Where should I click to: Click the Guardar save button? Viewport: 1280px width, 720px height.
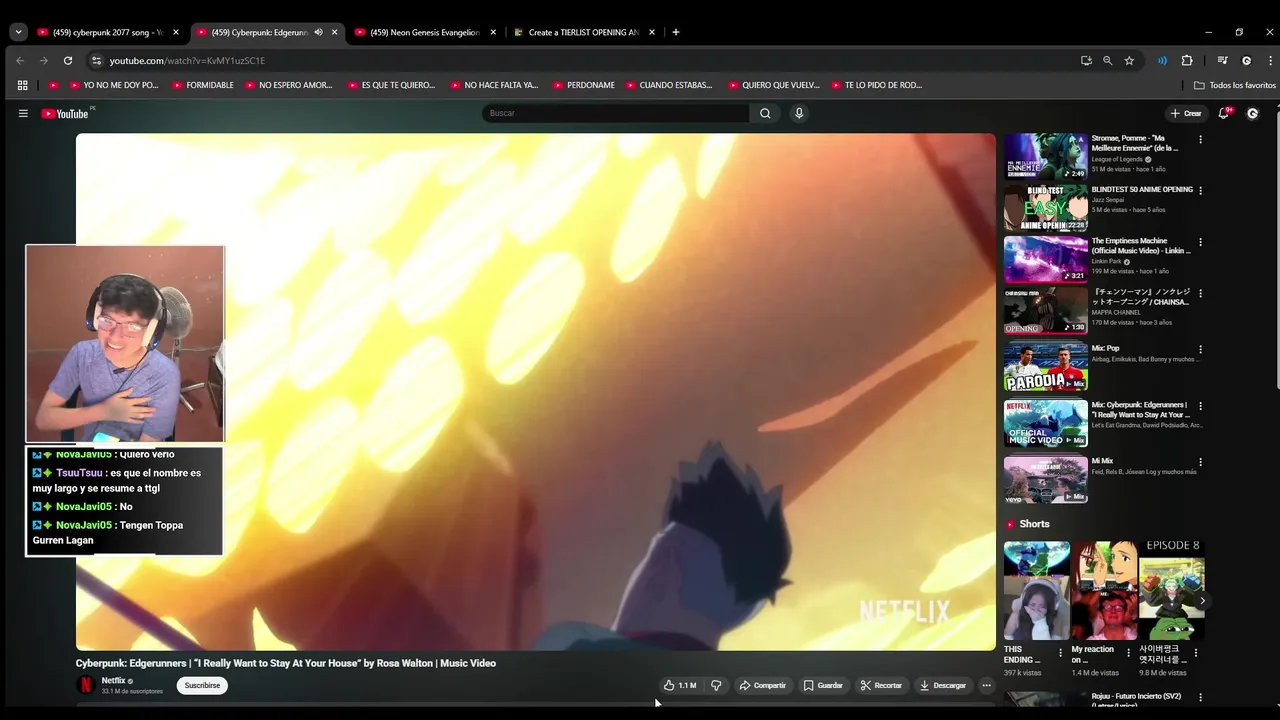coord(823,685)
